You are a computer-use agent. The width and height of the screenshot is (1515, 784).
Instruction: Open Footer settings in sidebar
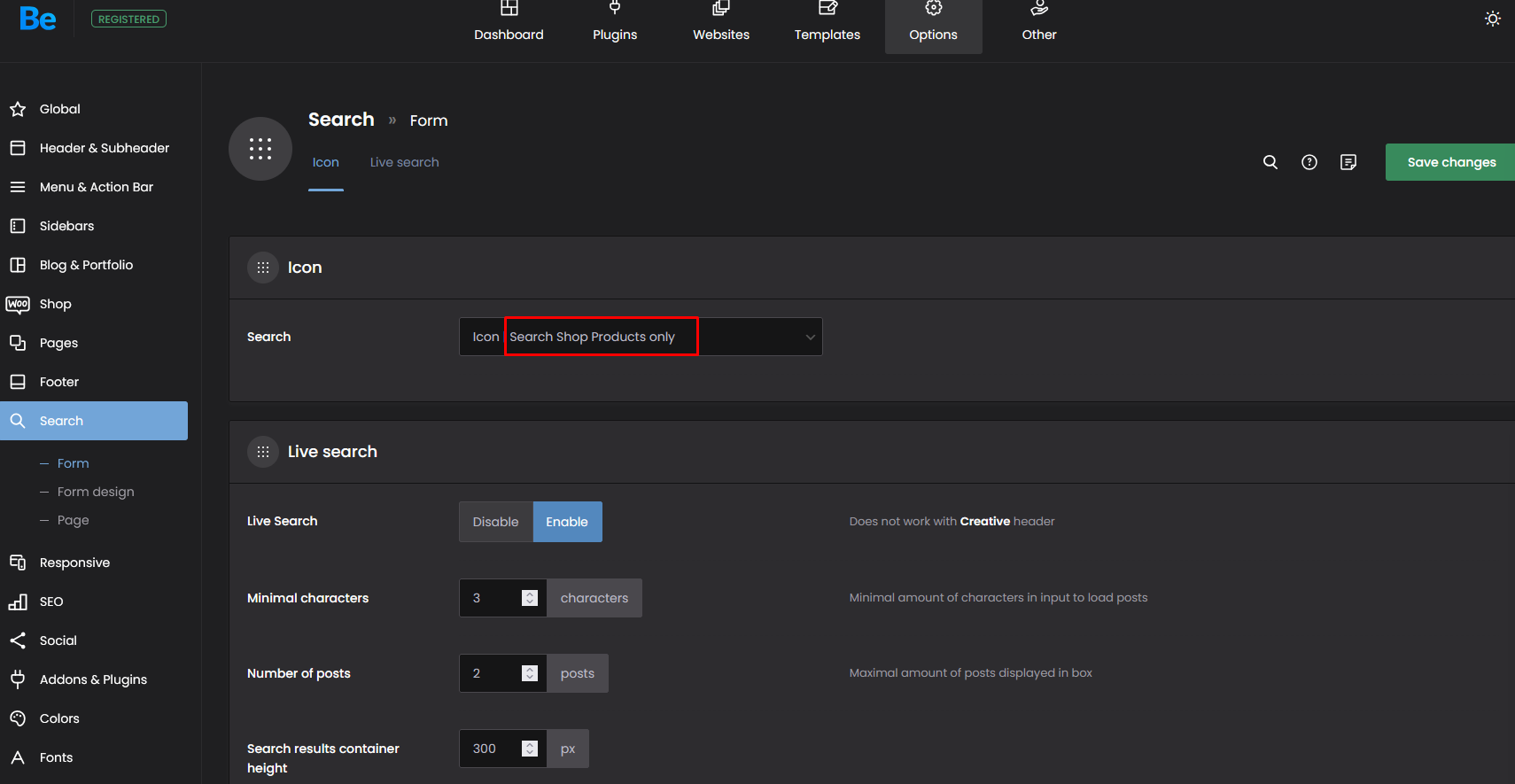click(94, 382)
